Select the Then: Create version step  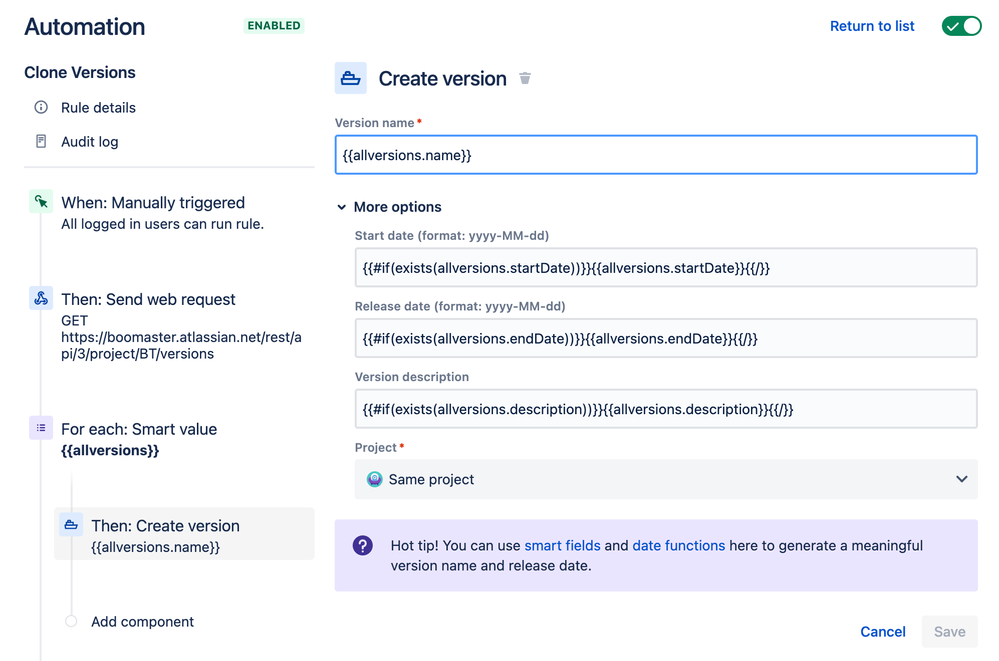tap(165, 526)
